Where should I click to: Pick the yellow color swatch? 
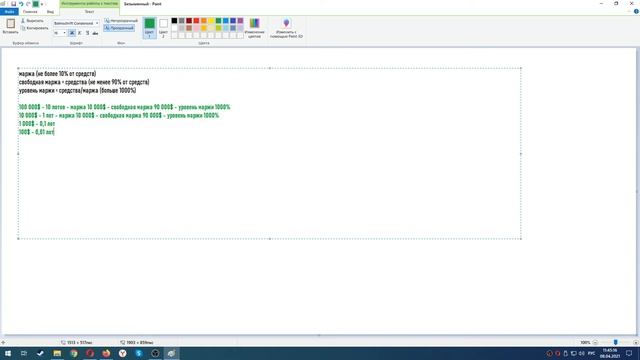point(211,20)
